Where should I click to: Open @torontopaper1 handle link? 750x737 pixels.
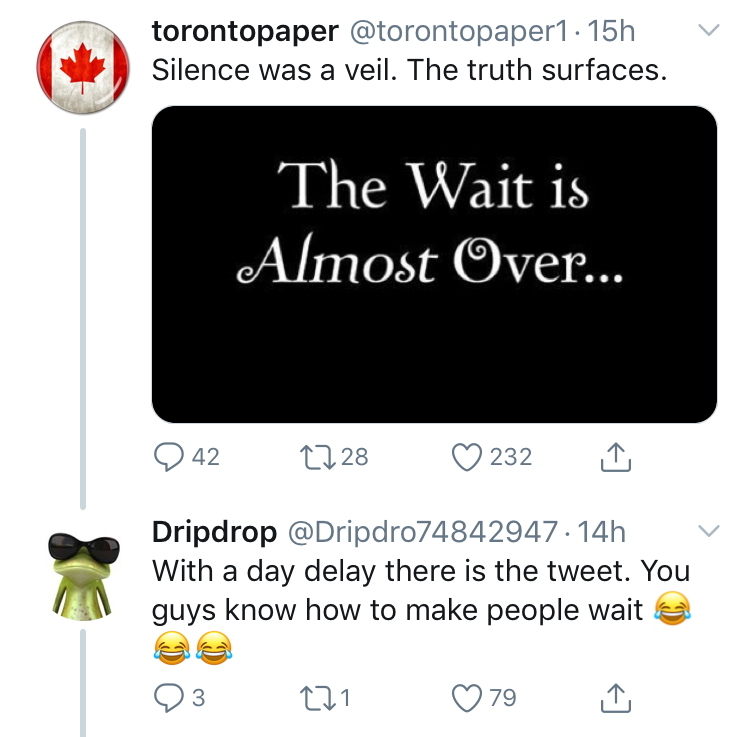tap(459, 32)
